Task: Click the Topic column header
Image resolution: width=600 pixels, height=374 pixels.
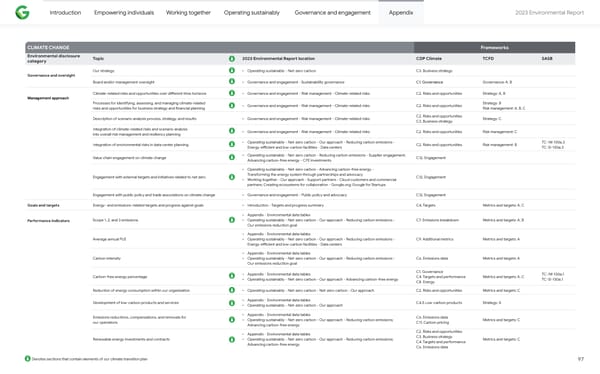Action: coord(98,59)
